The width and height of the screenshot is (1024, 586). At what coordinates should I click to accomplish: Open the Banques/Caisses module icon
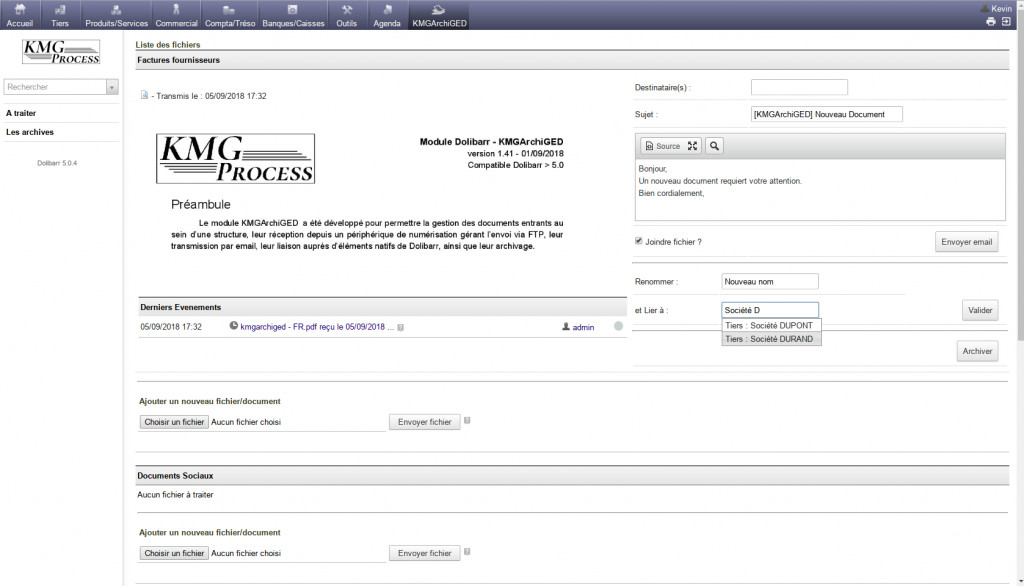click(x=293, y=10)
